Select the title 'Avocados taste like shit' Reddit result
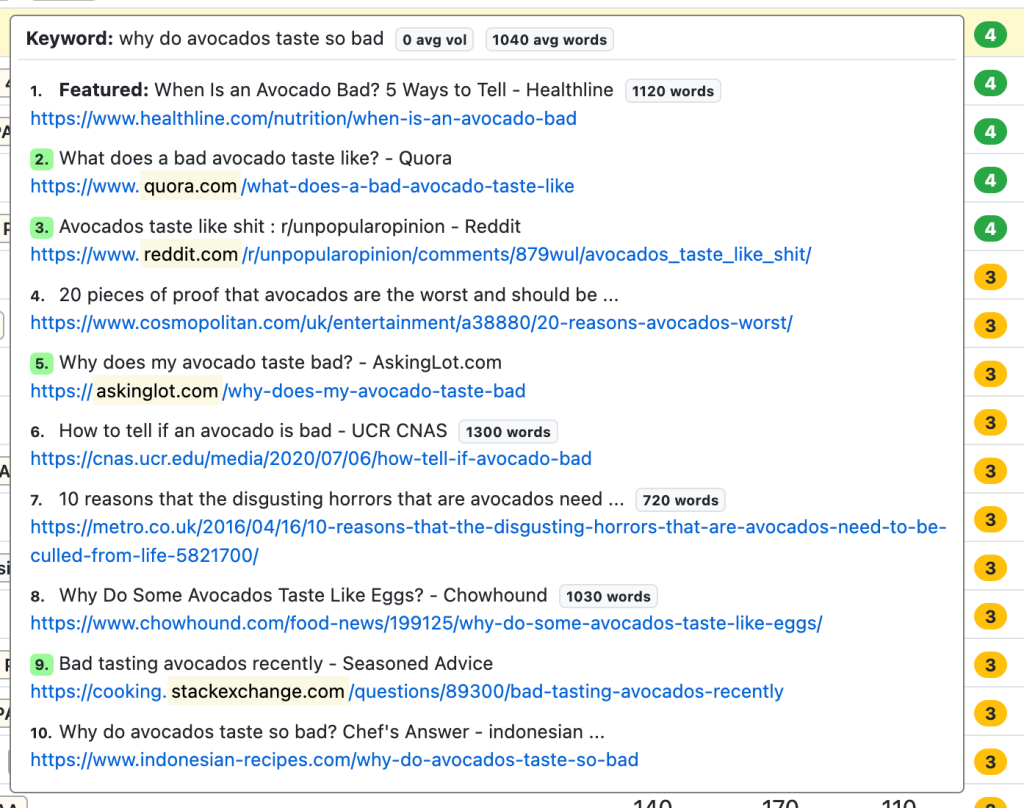This screenshot has width=1024, height=808. (x=290, y=227)
